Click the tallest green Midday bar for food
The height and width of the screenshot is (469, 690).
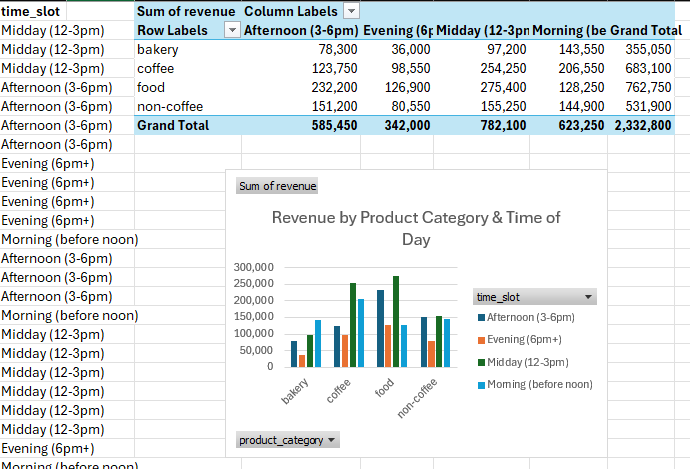pyautogui.click(x=395, y=320)
